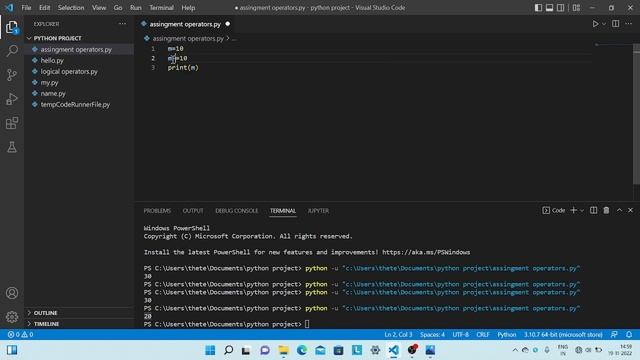Open the Windows Start button
This screenshot has height=360, width=640.
click(210, 350)
